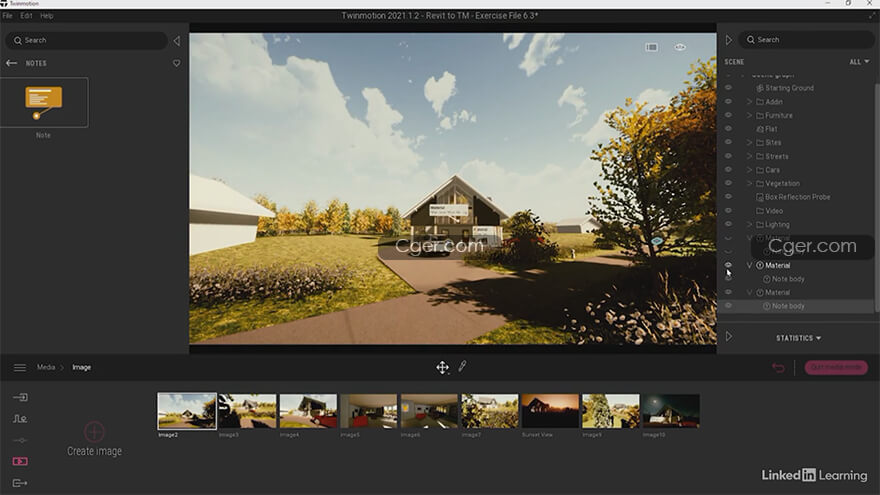
Task: Click the Note object icon in the library
Action: 44,102
